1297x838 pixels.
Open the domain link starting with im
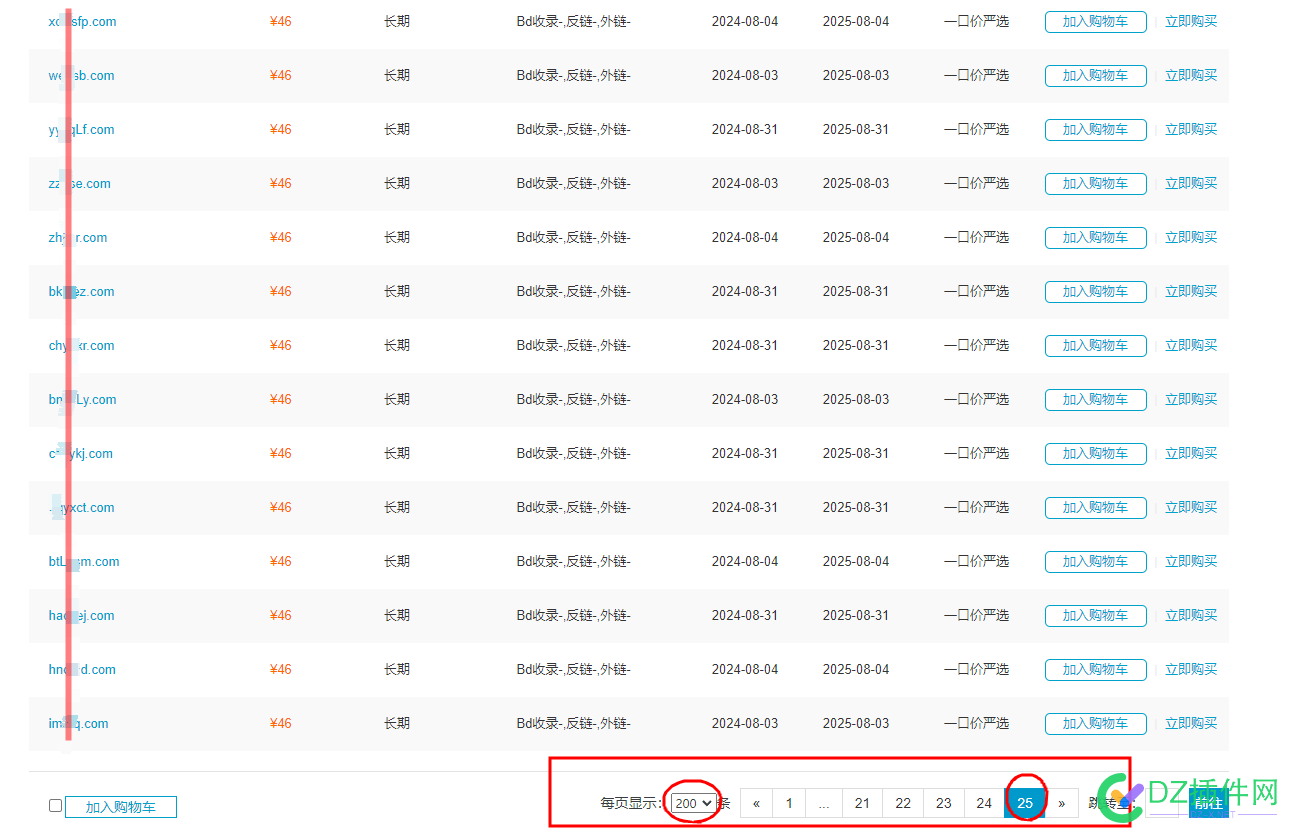(x=78, y=724)
